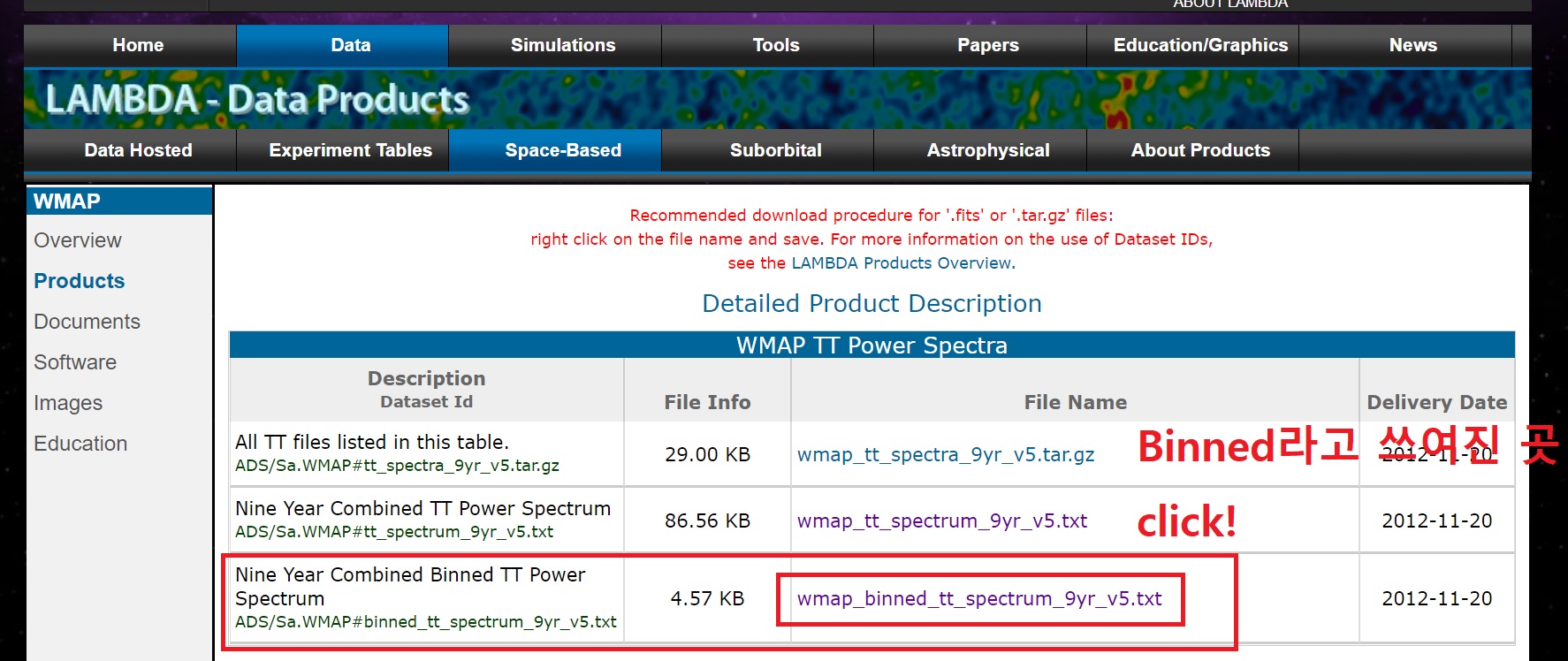Click the 29.00 KB file info cell

[x=707, y=454]
